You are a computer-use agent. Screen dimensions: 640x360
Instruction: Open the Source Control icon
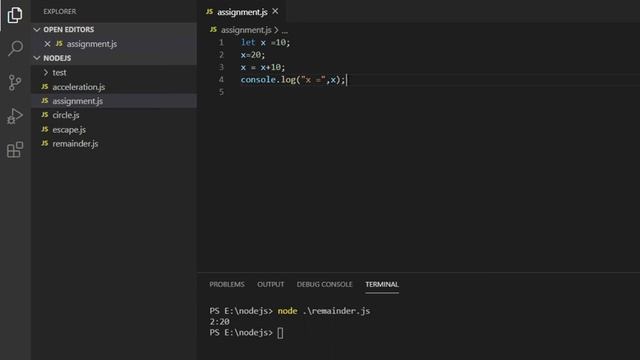(x=15, y=82)
